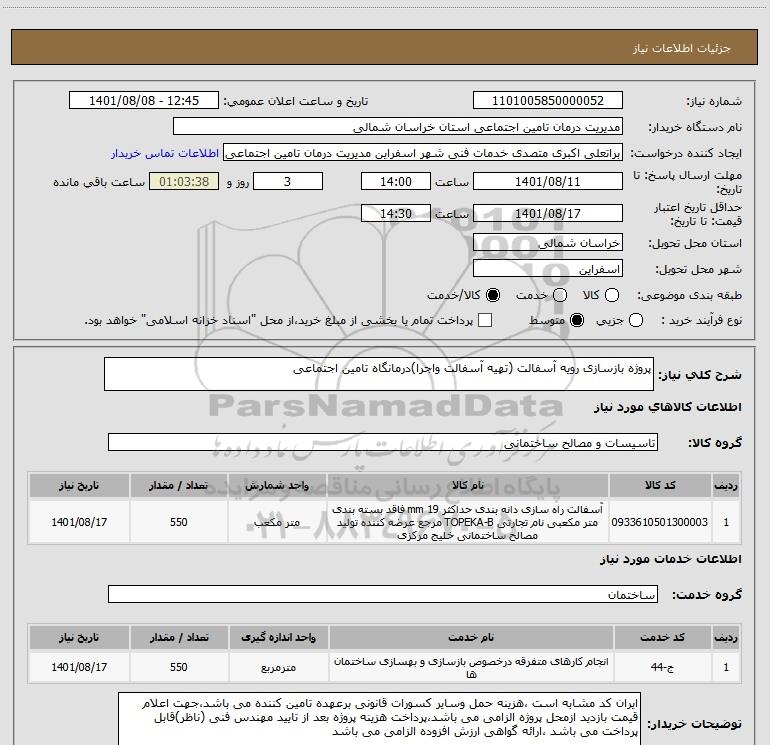
Task: Select the خدمت radio button
Action: (560, 295)
